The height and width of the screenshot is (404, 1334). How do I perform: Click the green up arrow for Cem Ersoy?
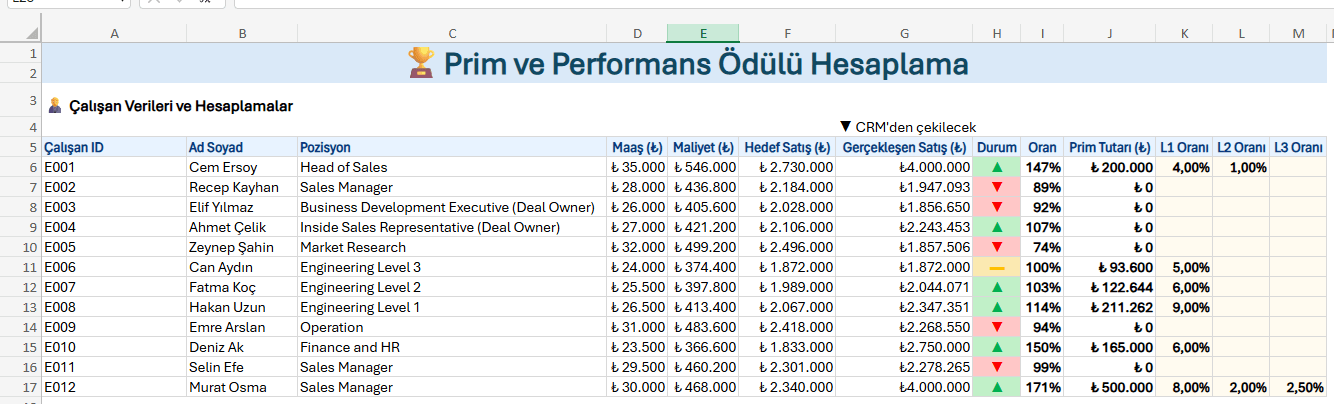pyautogui.click(x=996, y=167)
